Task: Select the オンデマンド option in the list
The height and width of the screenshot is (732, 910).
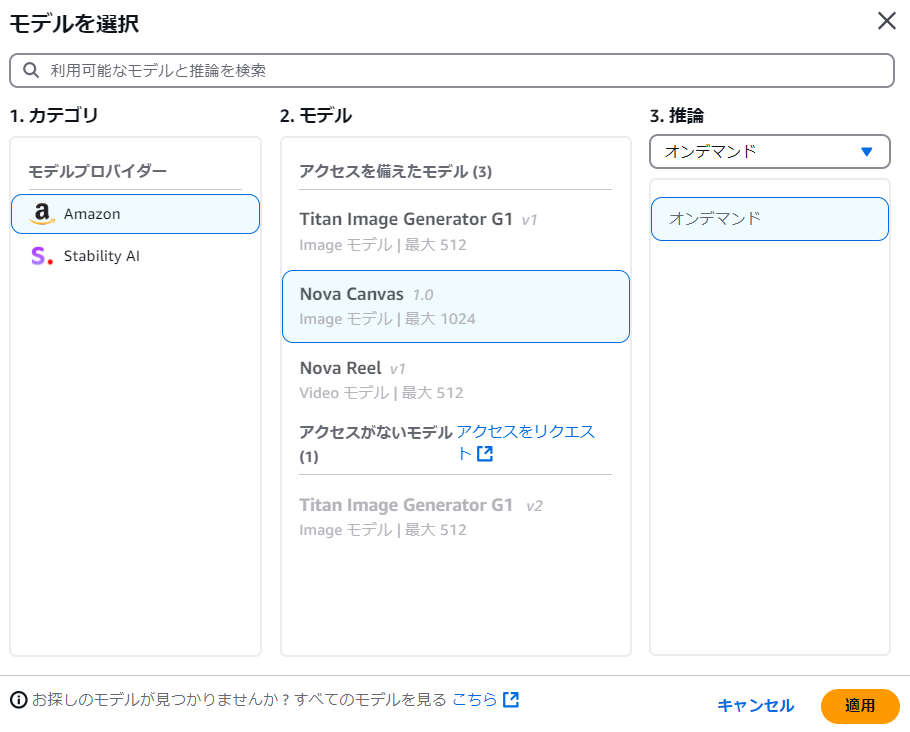Action: pos(770,219)
